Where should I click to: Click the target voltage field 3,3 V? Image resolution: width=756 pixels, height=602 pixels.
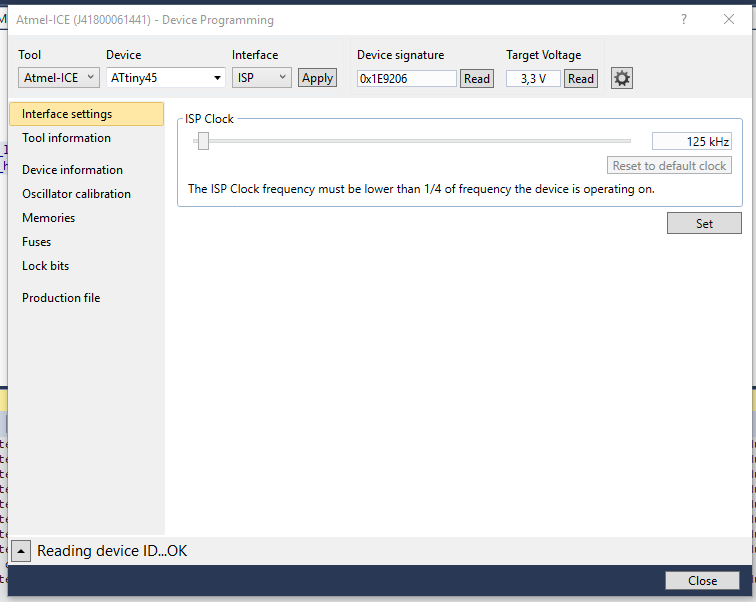pyautogui.click(x=533, y=79)
